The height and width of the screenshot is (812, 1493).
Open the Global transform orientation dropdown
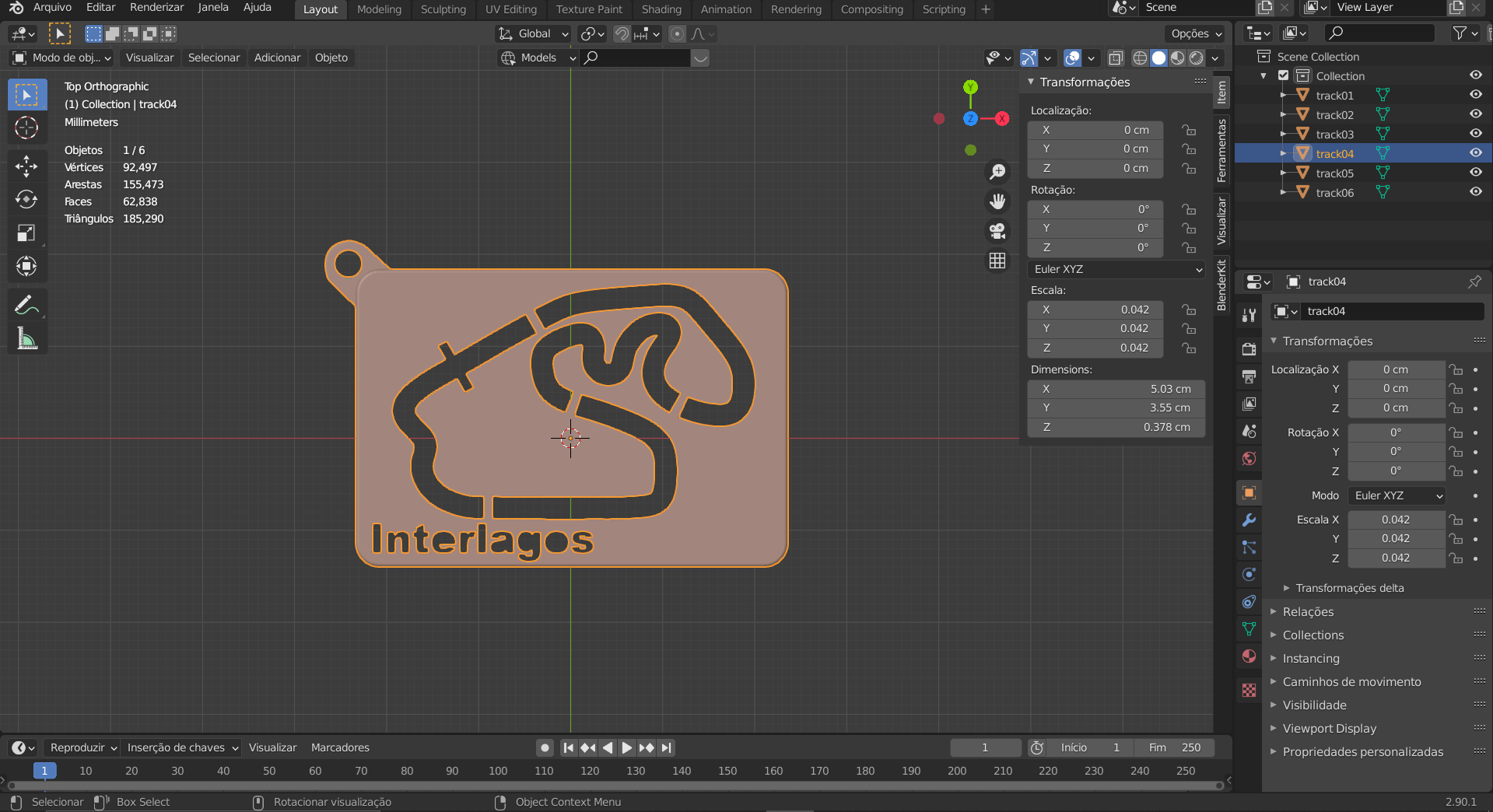click(534, 33)
